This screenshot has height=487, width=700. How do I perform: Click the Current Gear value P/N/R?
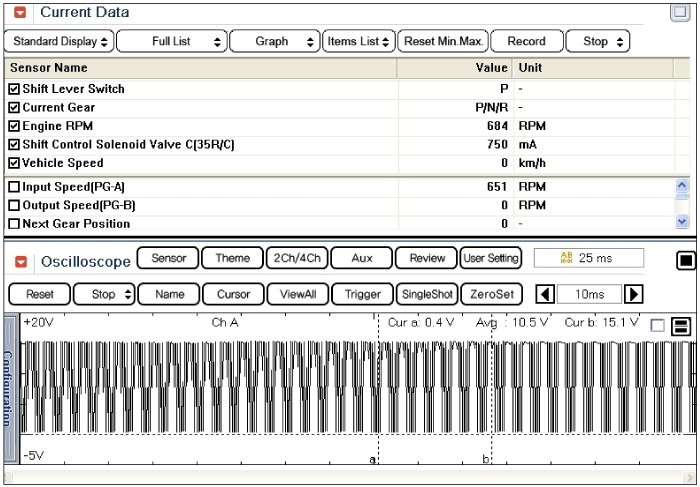(x=492, y=108)
